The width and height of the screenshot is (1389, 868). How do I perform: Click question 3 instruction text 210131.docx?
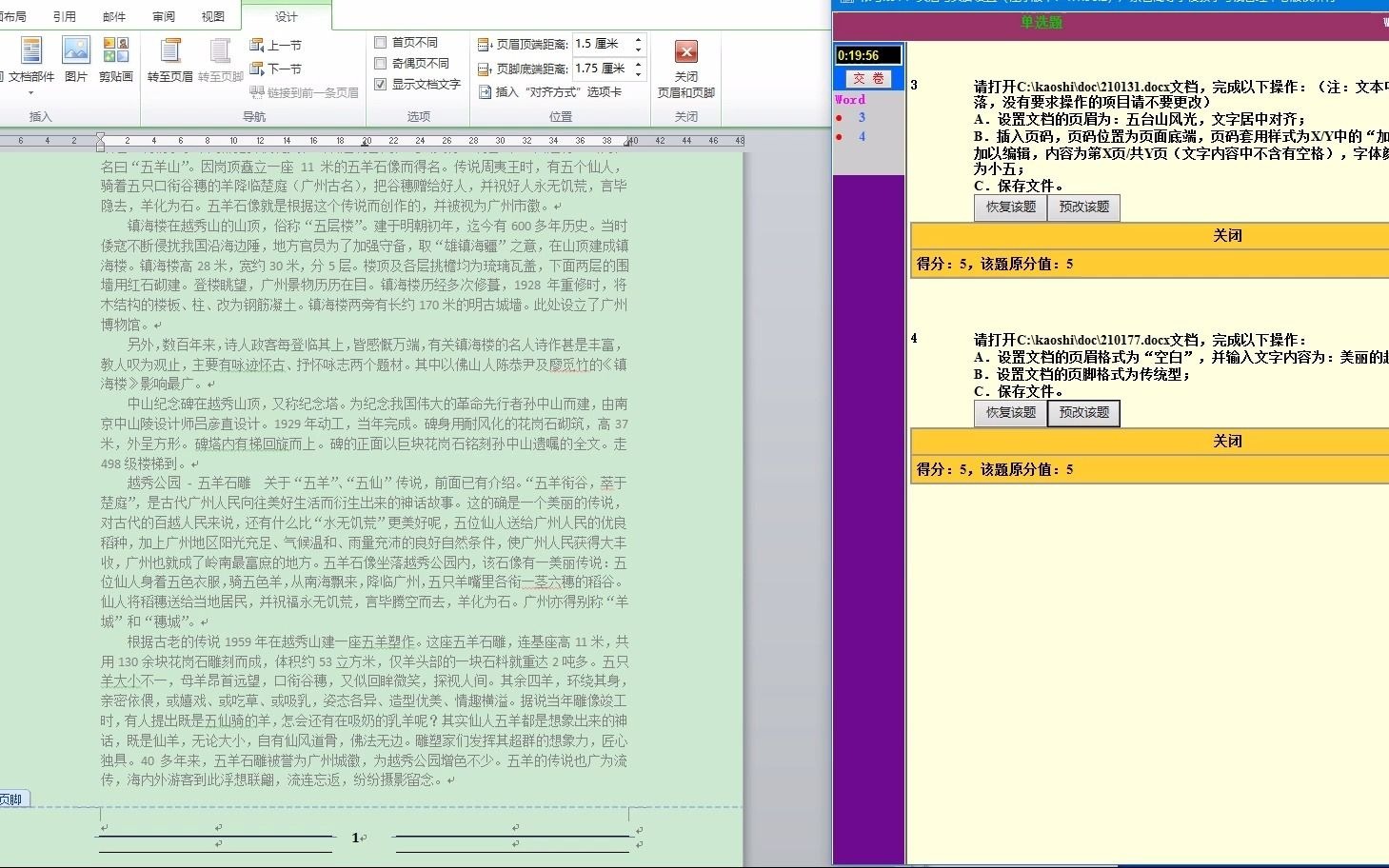[x=1181, y=86]
